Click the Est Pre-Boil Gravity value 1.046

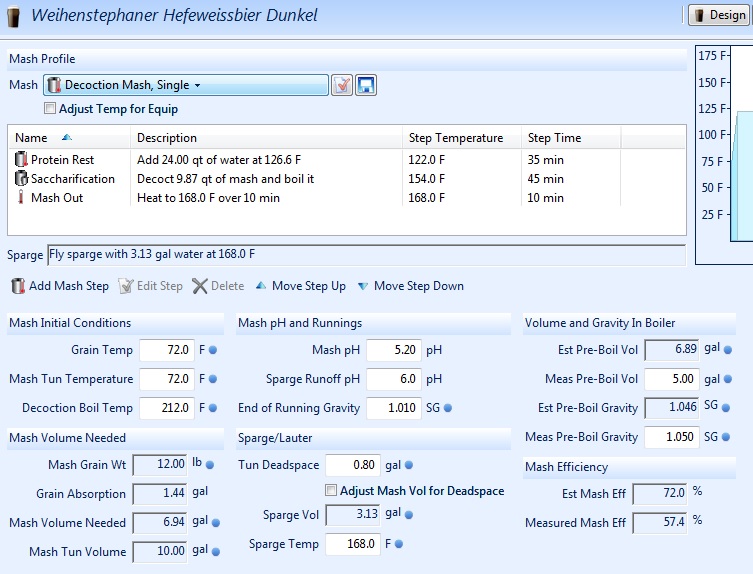[x=672, y=408]
